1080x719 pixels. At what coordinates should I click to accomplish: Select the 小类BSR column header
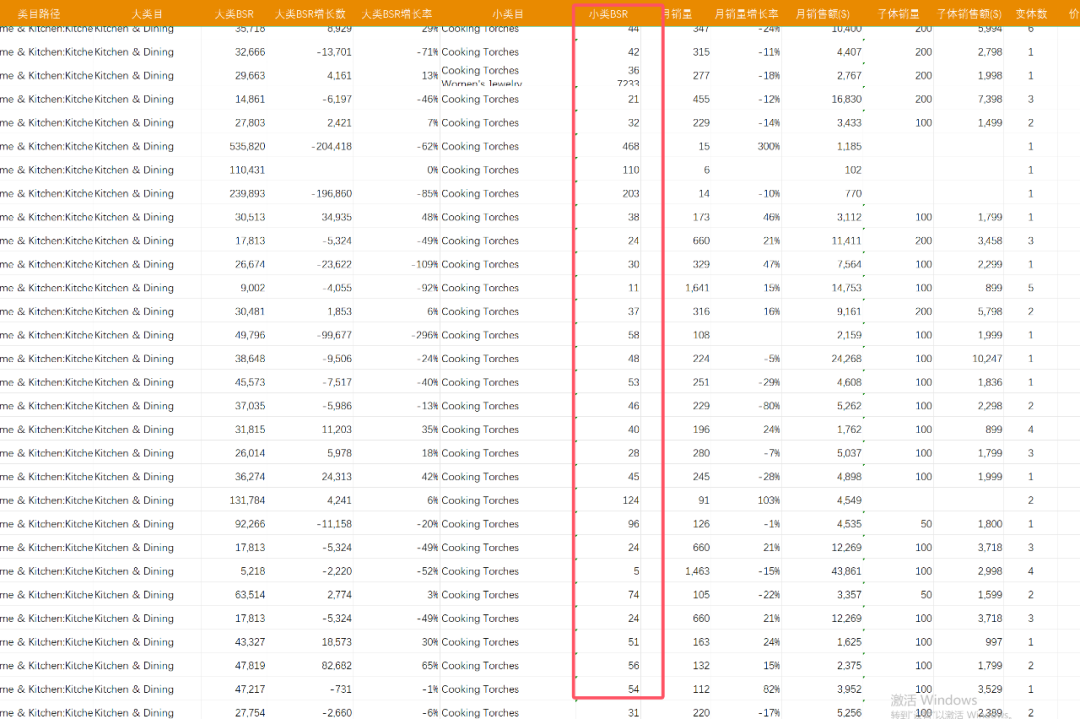click(608, 14)
